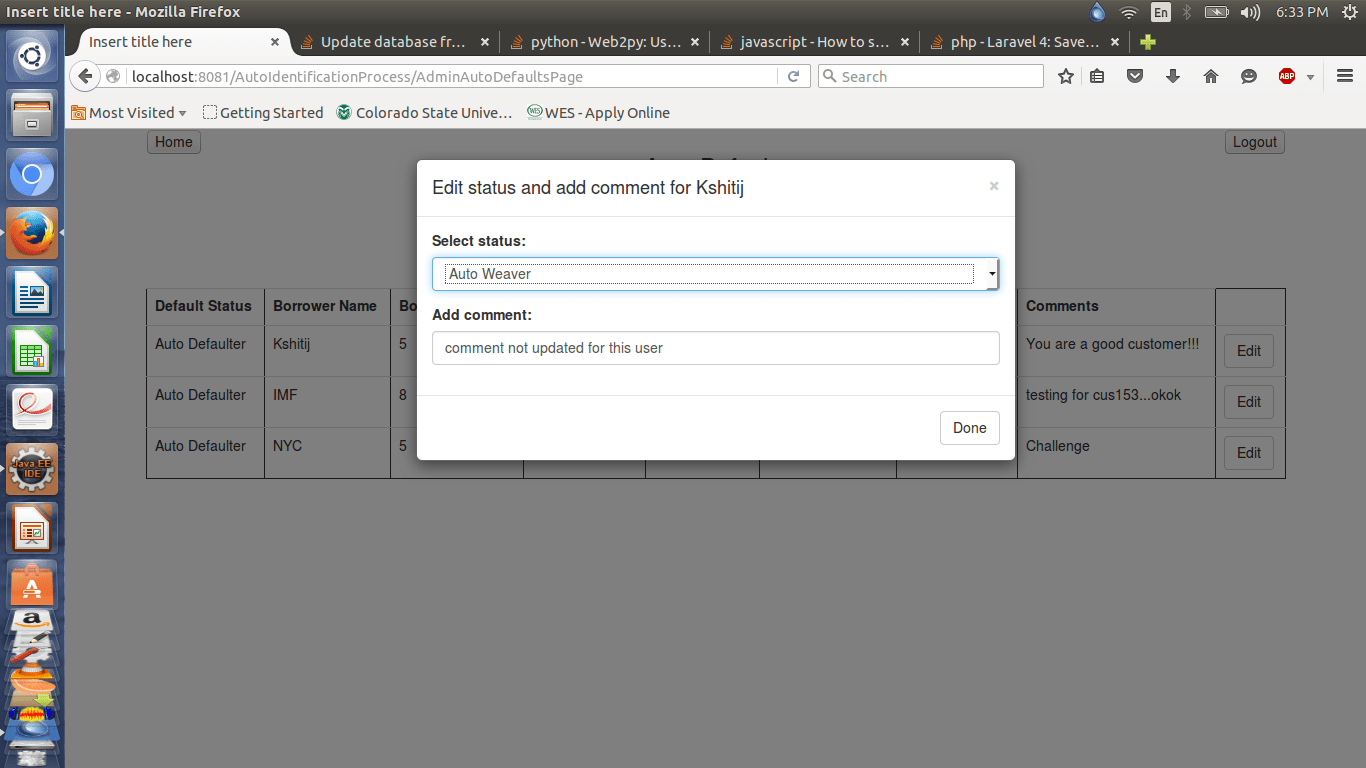Launch LibreOffice Calc from the dock
The height and width of the screenshot is (768, 1366).
click(31, 351)
